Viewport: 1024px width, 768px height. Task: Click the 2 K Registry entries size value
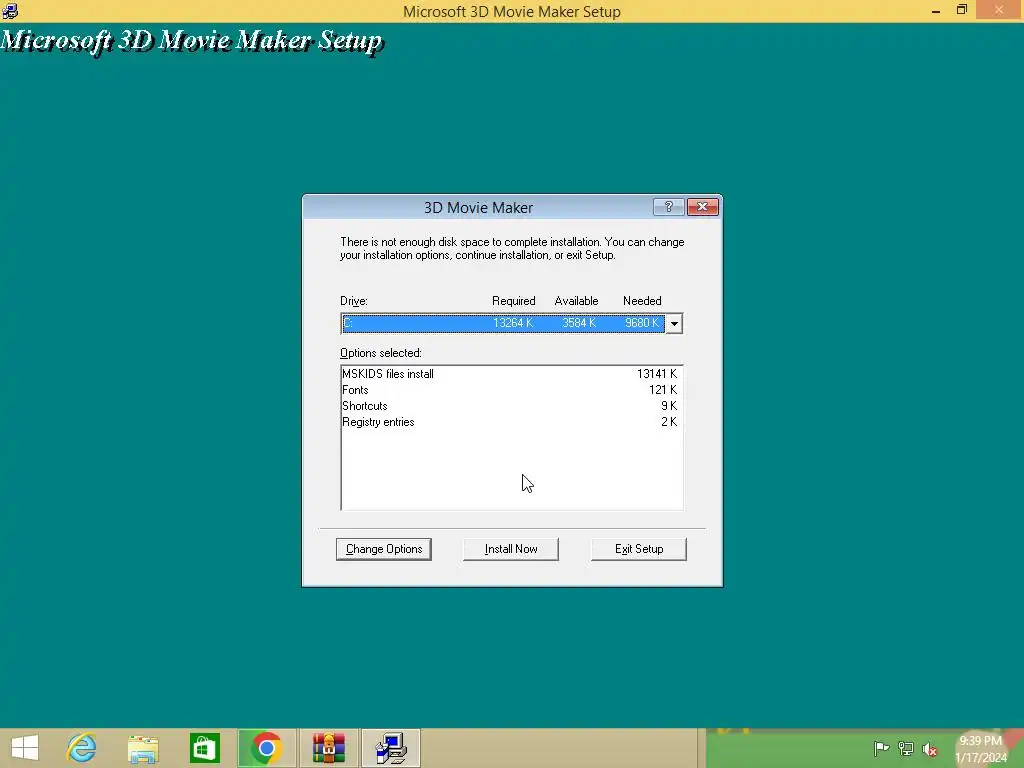(x=669, y=422)
